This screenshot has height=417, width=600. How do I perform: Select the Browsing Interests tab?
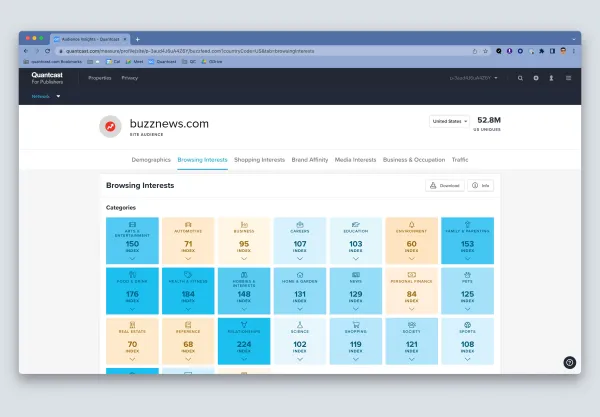point(202,160)
